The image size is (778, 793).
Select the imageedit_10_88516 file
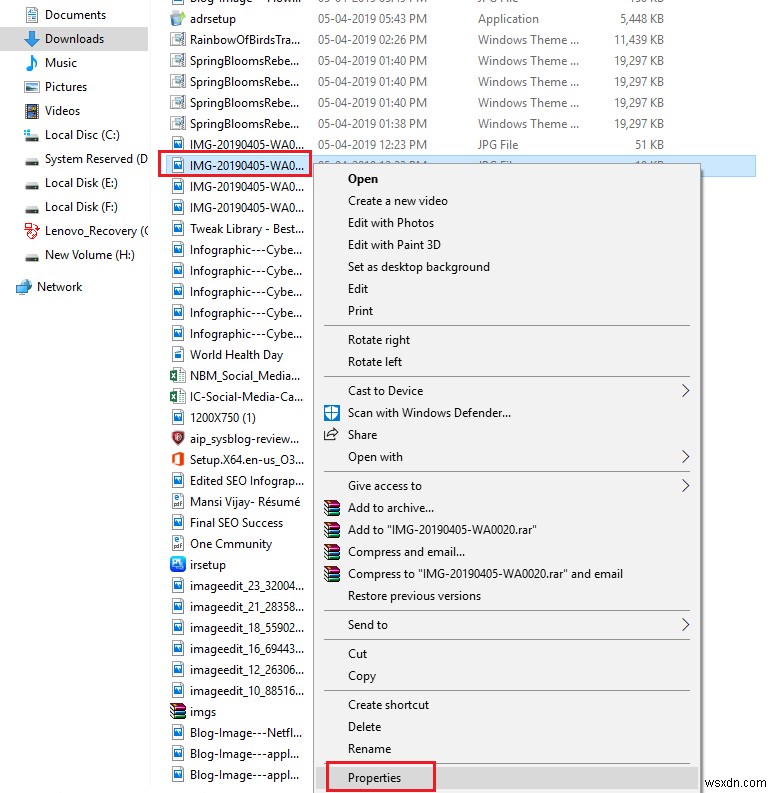pyautogui.click(x=246, y=691)
